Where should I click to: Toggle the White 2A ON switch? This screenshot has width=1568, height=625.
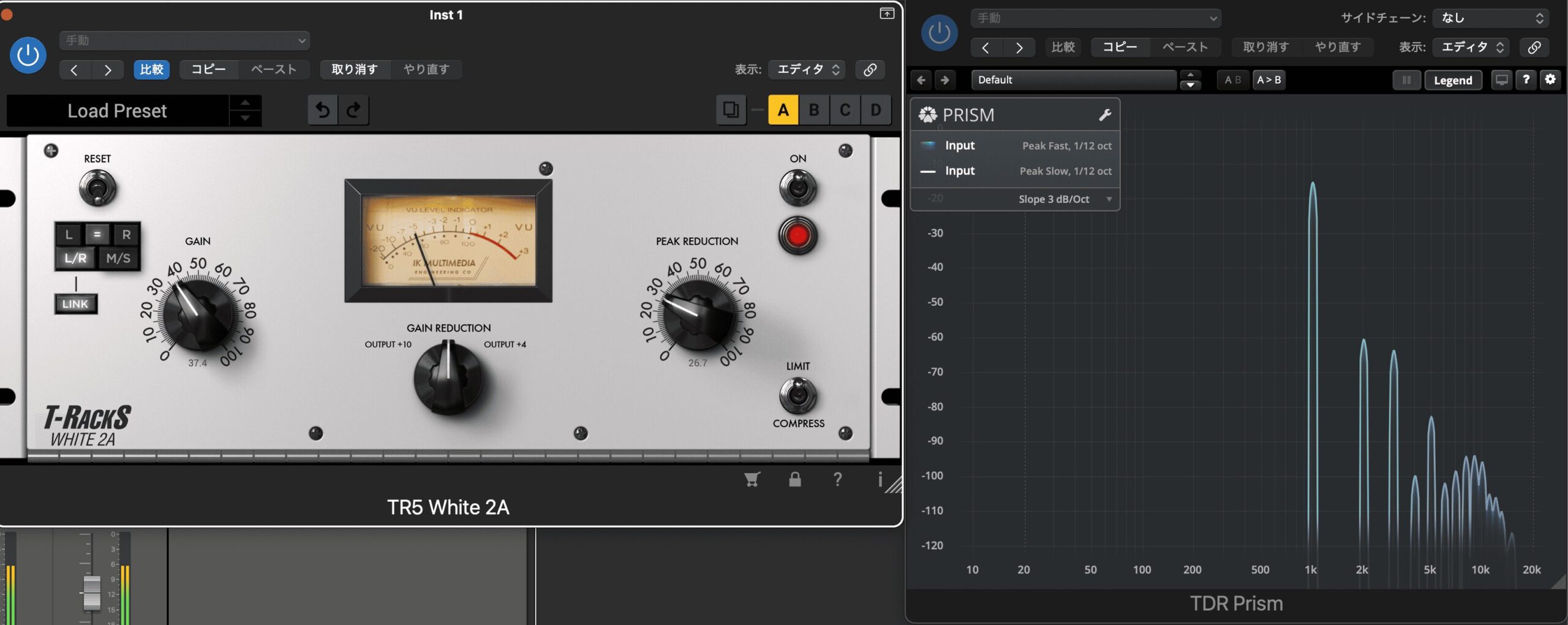click(797, 187)
